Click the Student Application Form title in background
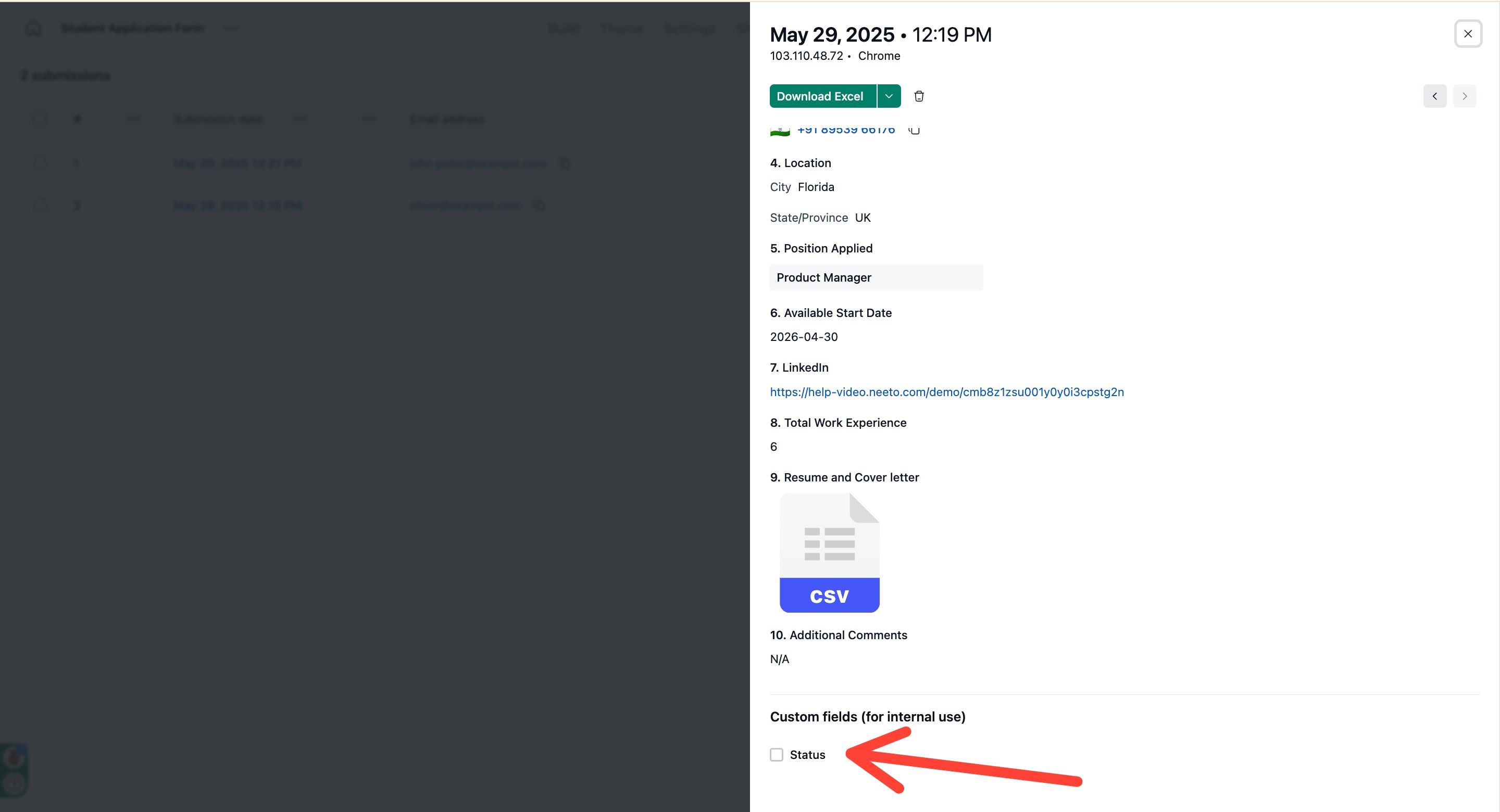 pyautogui.click(x=132, y=28)
